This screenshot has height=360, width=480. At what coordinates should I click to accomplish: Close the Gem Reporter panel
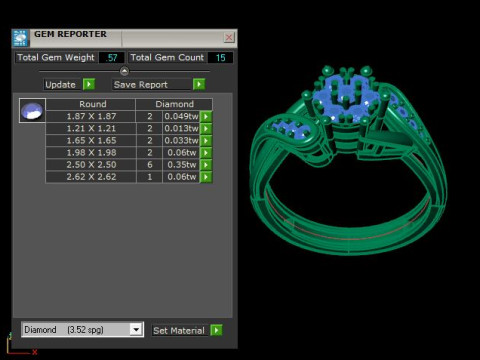229,37
